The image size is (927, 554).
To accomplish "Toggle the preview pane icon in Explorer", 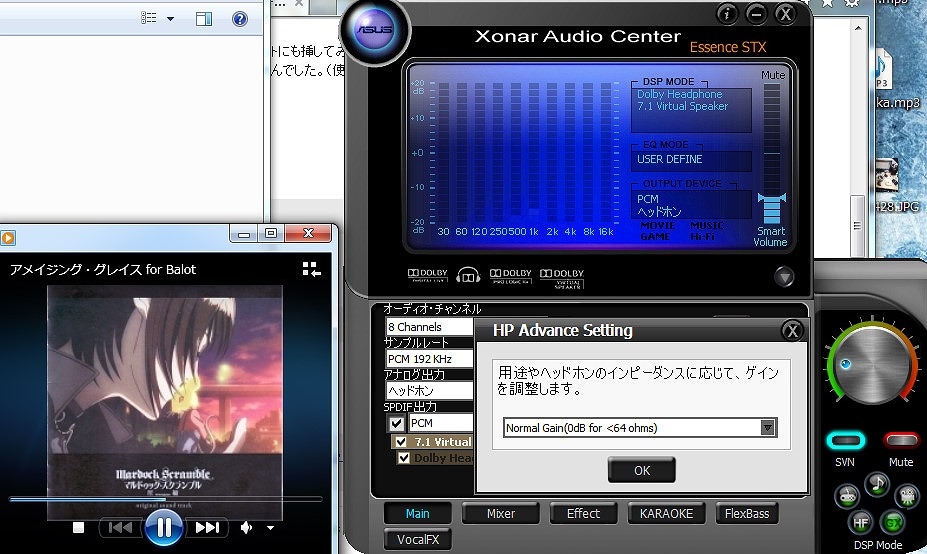I will [x=204, y=19].
